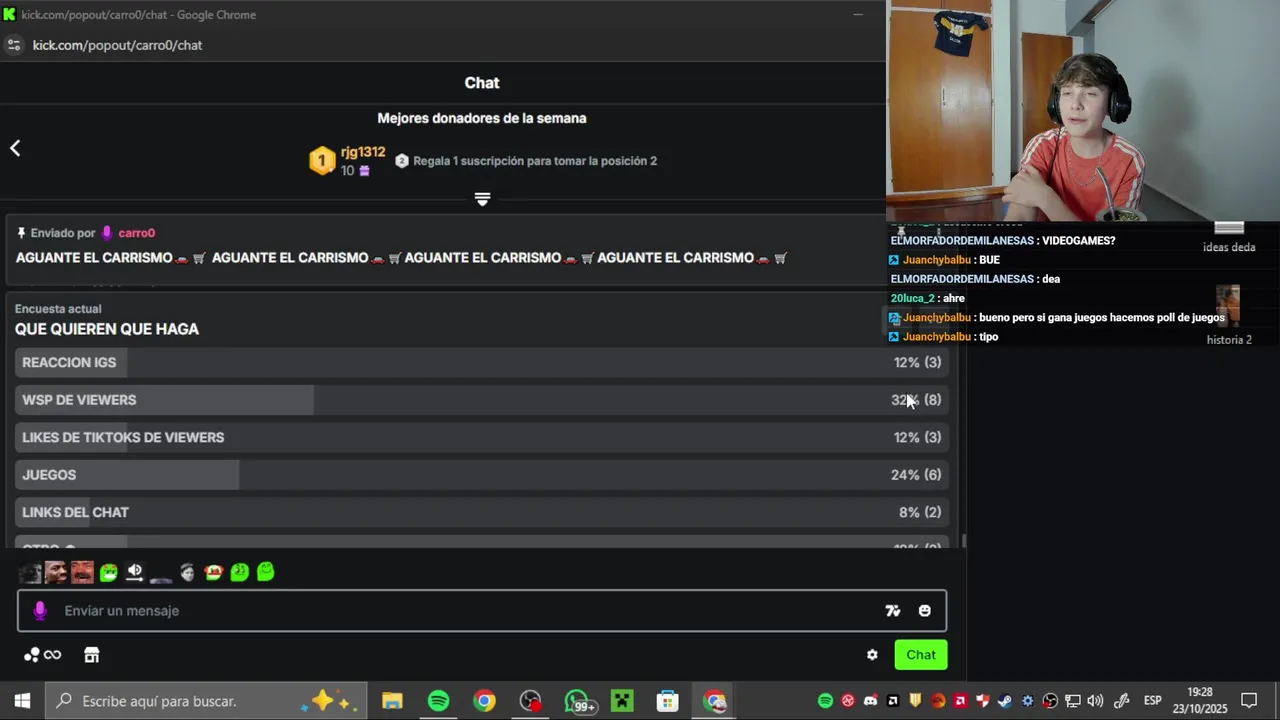The image size is (1280, 720).
Task: Focus the Enviar un mensaje input
Action: [482, 611]
